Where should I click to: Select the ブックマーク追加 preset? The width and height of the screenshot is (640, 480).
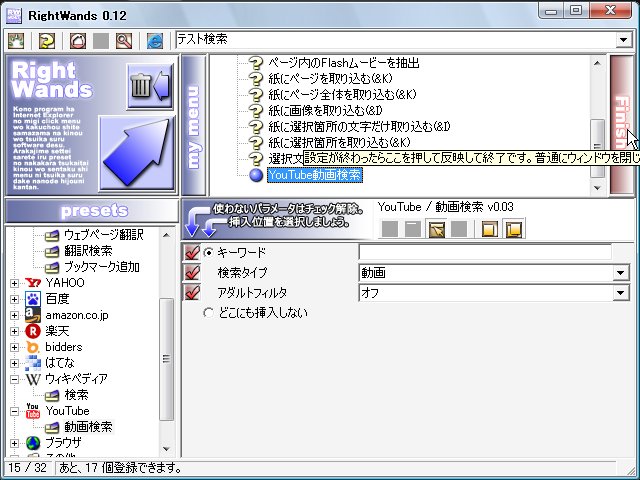pyautogui.click(x=102, y=267)
